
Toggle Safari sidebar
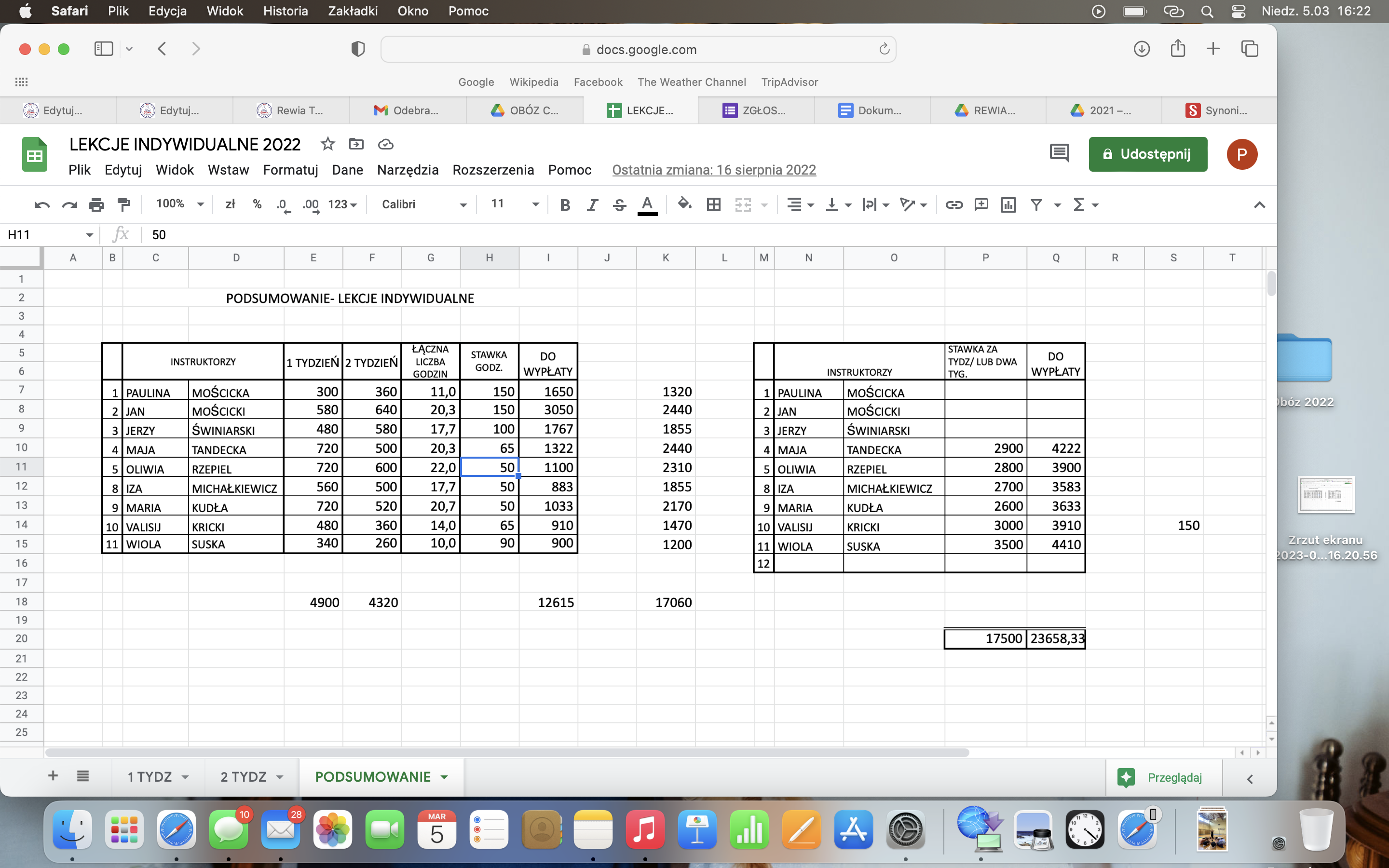pos(104,49)
